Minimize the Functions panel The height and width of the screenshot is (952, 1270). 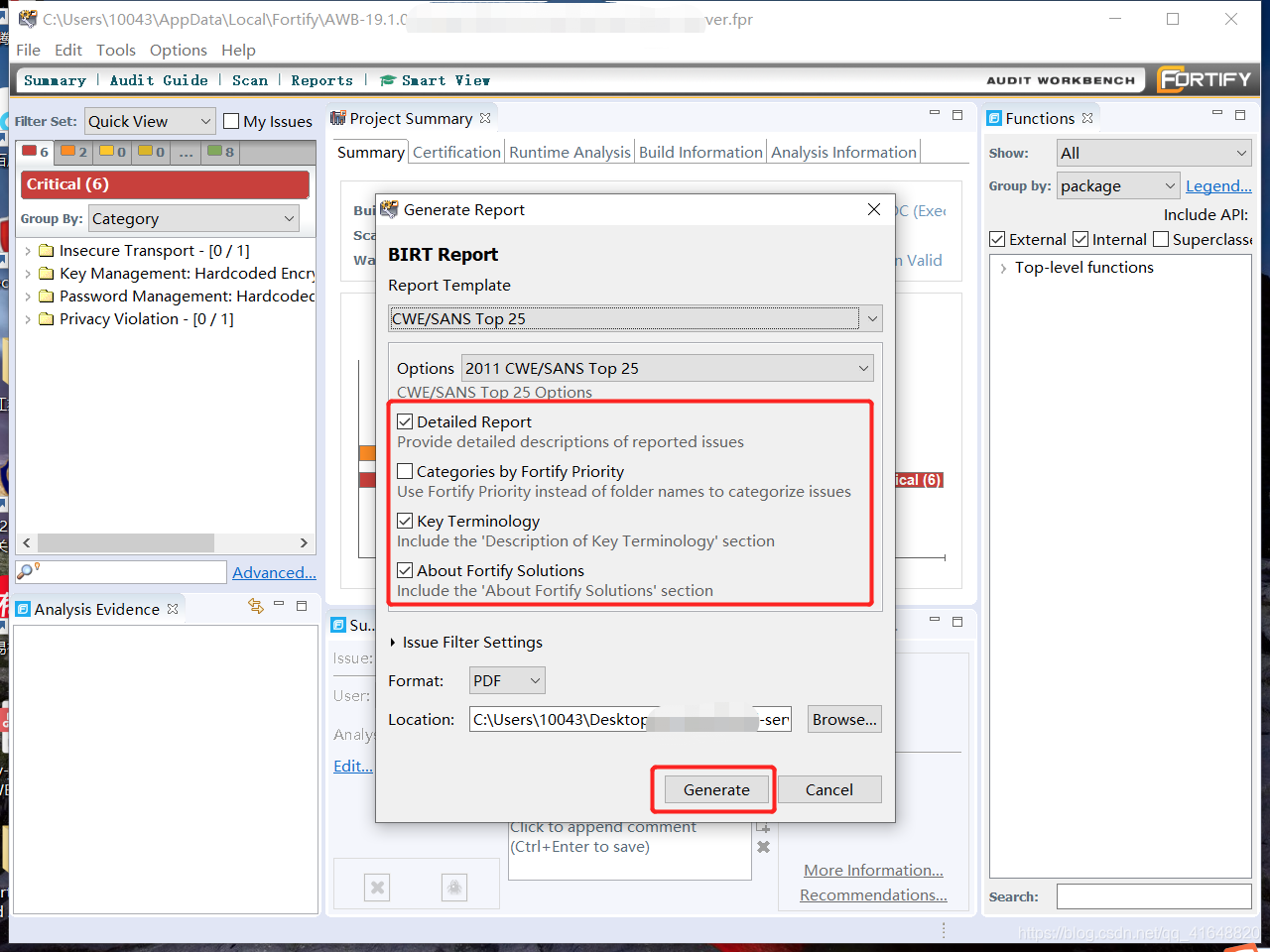coord(1217,113)
